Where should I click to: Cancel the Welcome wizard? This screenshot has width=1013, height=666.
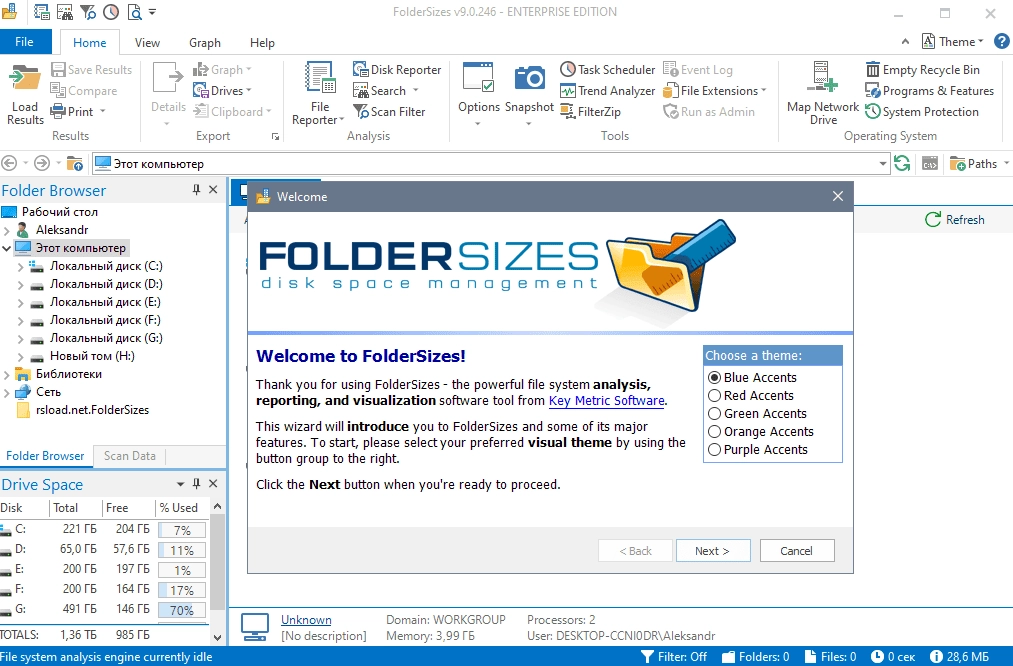click(x=797, y=551)
